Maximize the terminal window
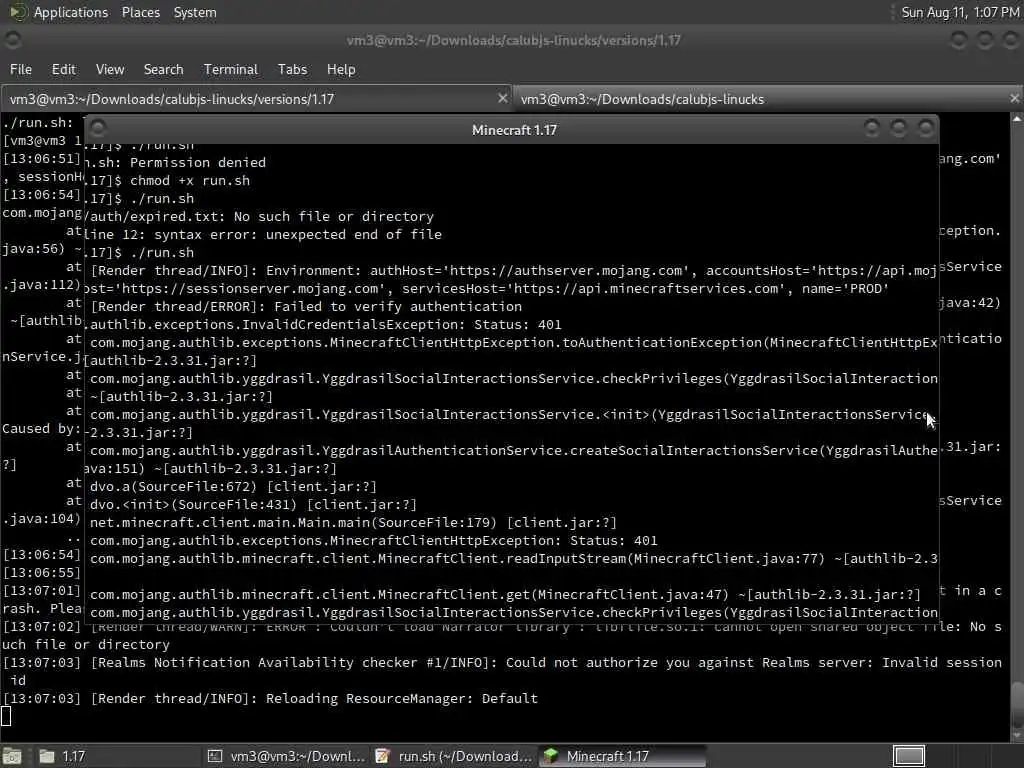The height and width of the screenshot is (768, 1024). 984,40
